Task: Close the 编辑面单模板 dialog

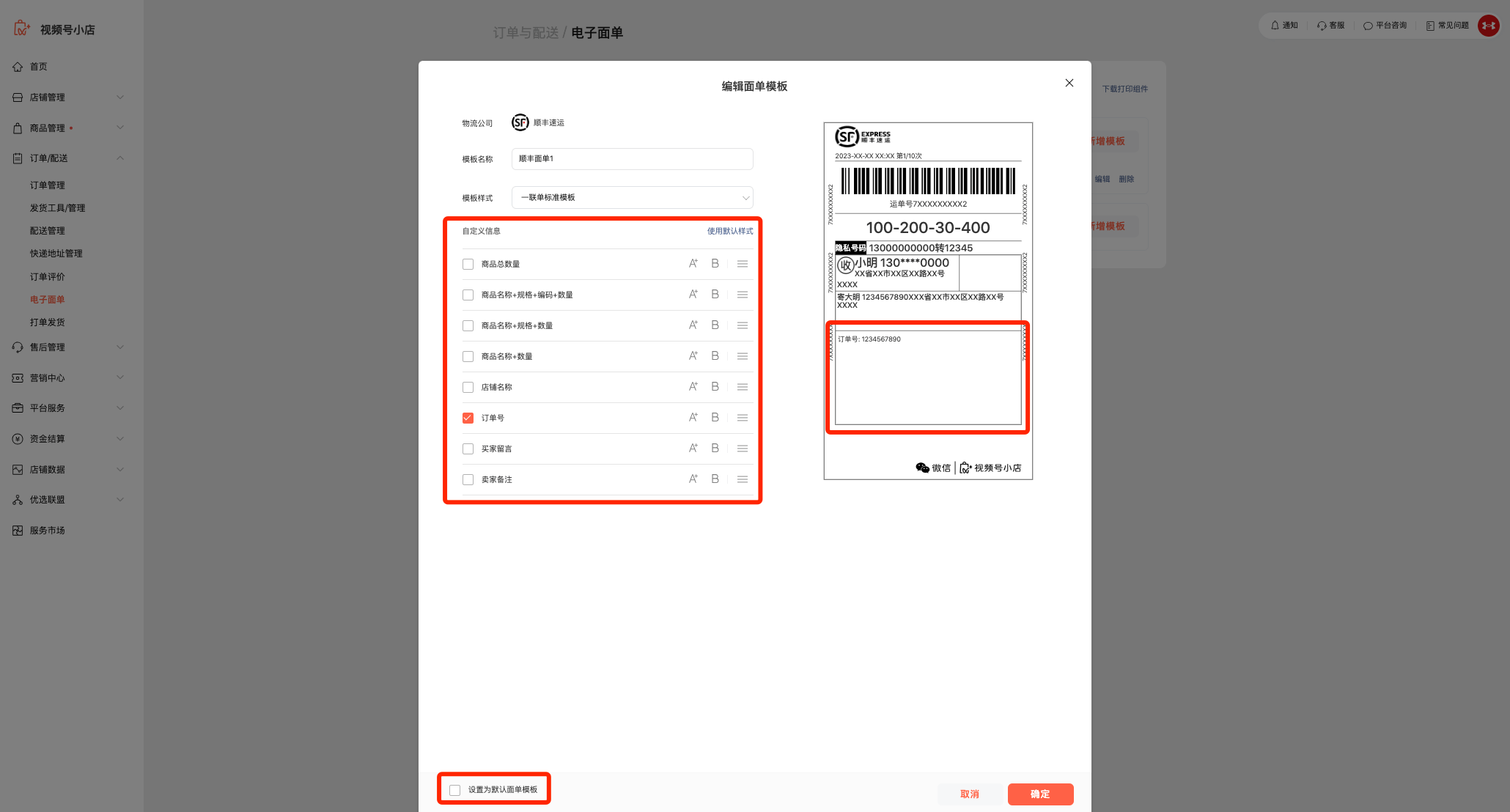Action: pos(1069,83)
